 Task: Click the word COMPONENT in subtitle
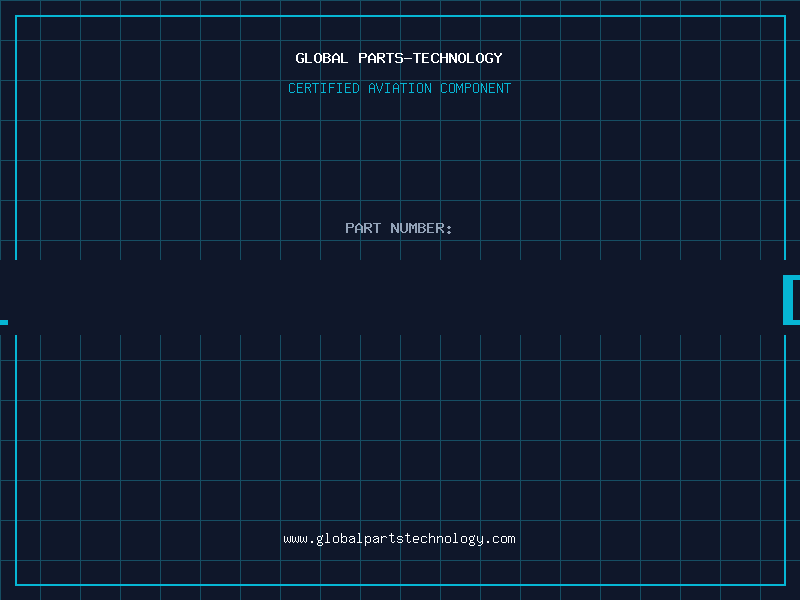point(476,88)
